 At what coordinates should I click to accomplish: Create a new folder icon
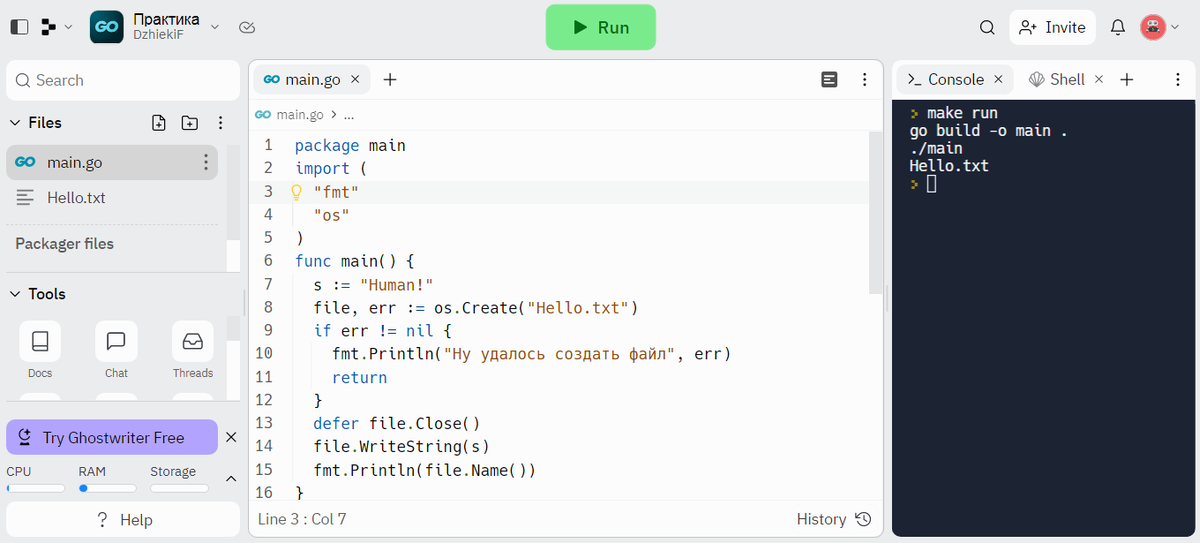(x=190, y=122)
